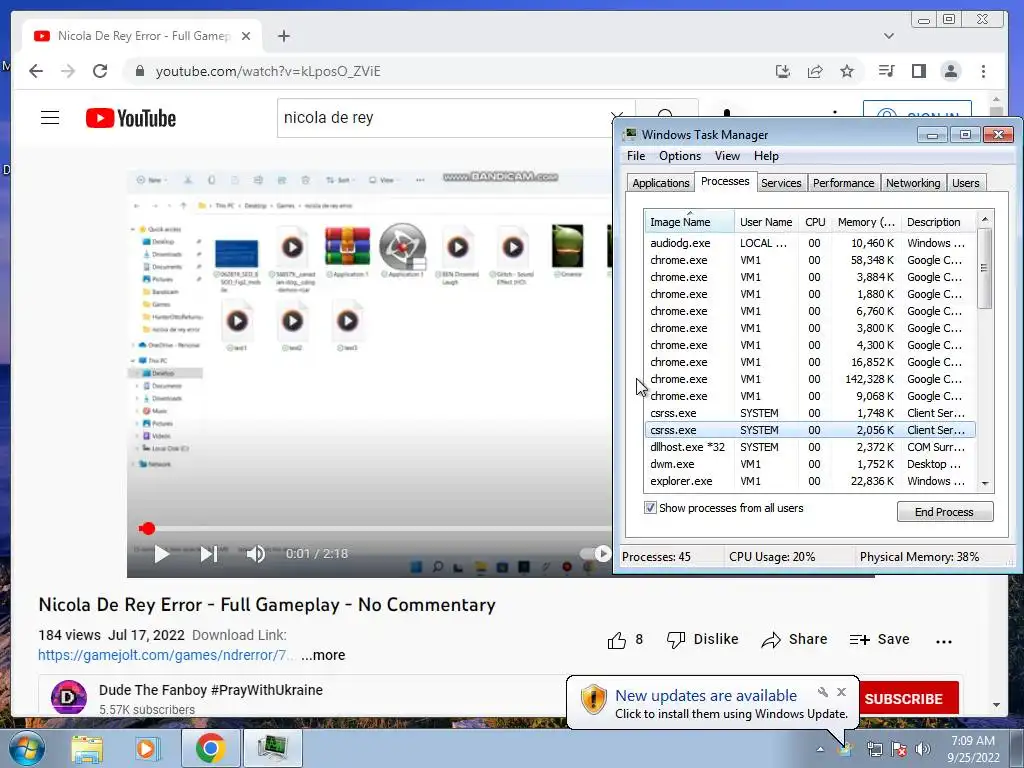Select the dllhost.exe *32 process
The image size is (1024, 768).
click(x=810, y=447)
